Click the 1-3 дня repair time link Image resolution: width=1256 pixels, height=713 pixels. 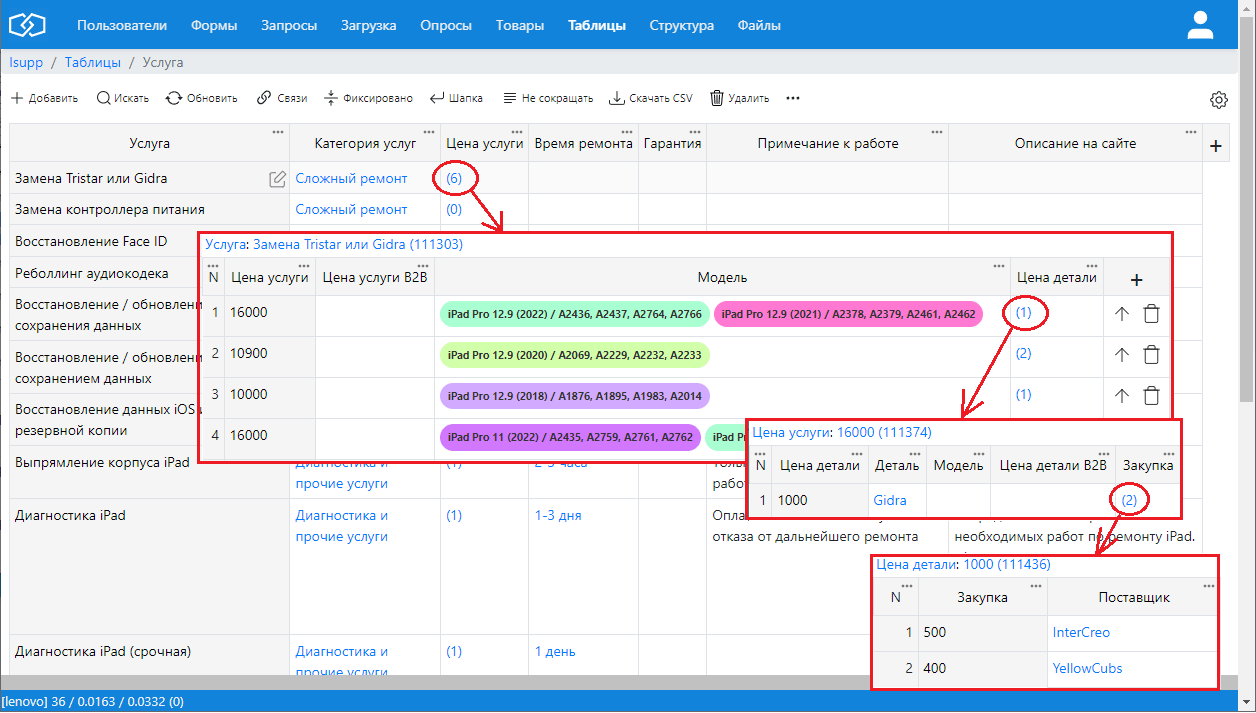pyautogui.click(x=558, y=515)
